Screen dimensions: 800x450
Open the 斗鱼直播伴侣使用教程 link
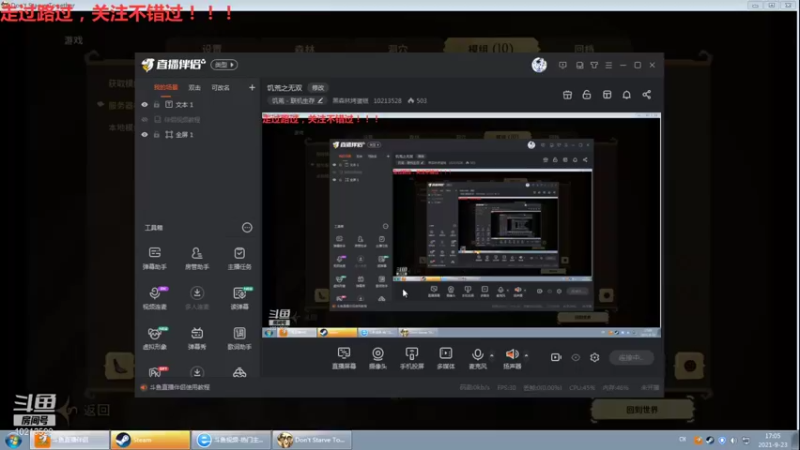179,387
